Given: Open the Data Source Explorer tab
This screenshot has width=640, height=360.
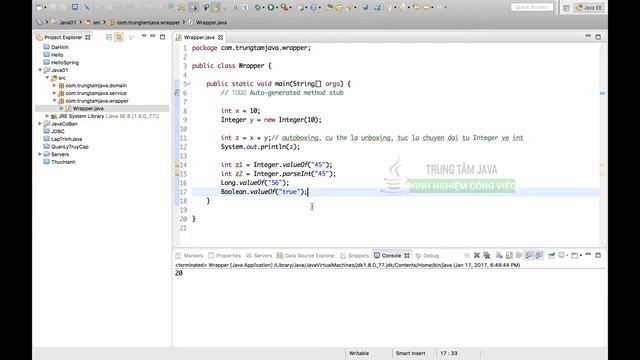Looking at the screenshot, I should [x=306, y=256].
